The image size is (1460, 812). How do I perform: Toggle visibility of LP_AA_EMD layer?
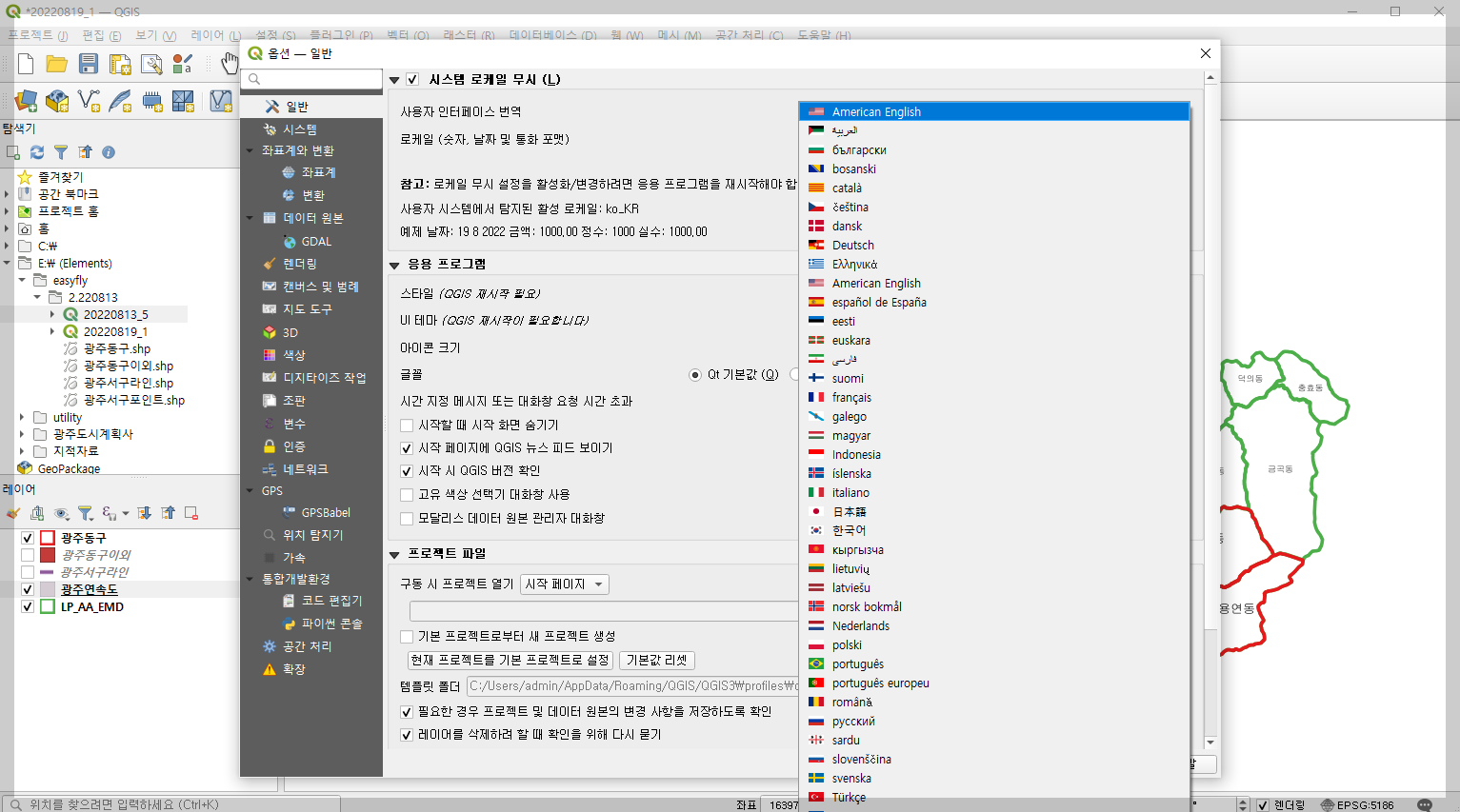(28, 606)
